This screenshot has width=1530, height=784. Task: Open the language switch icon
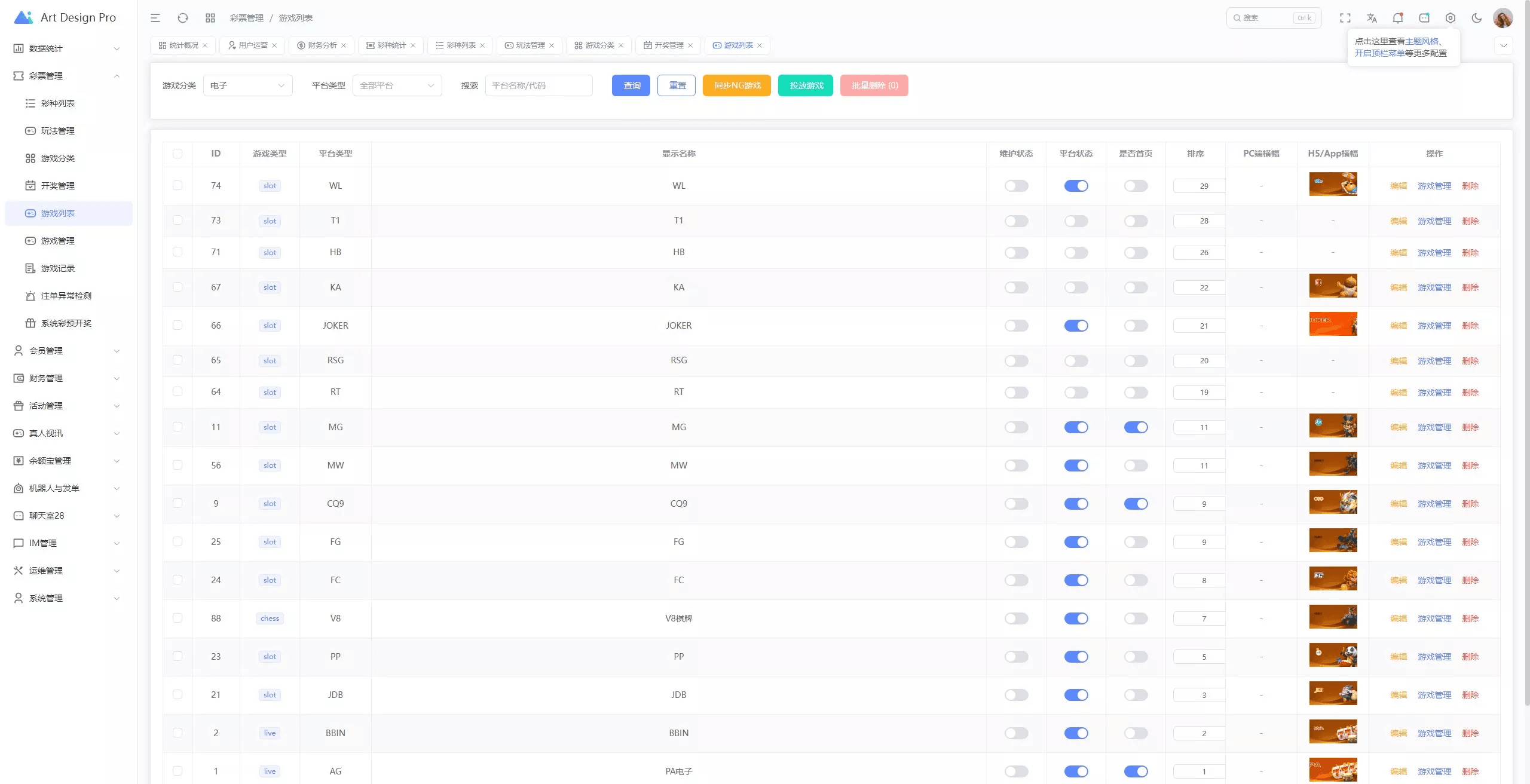[1372, 18]
